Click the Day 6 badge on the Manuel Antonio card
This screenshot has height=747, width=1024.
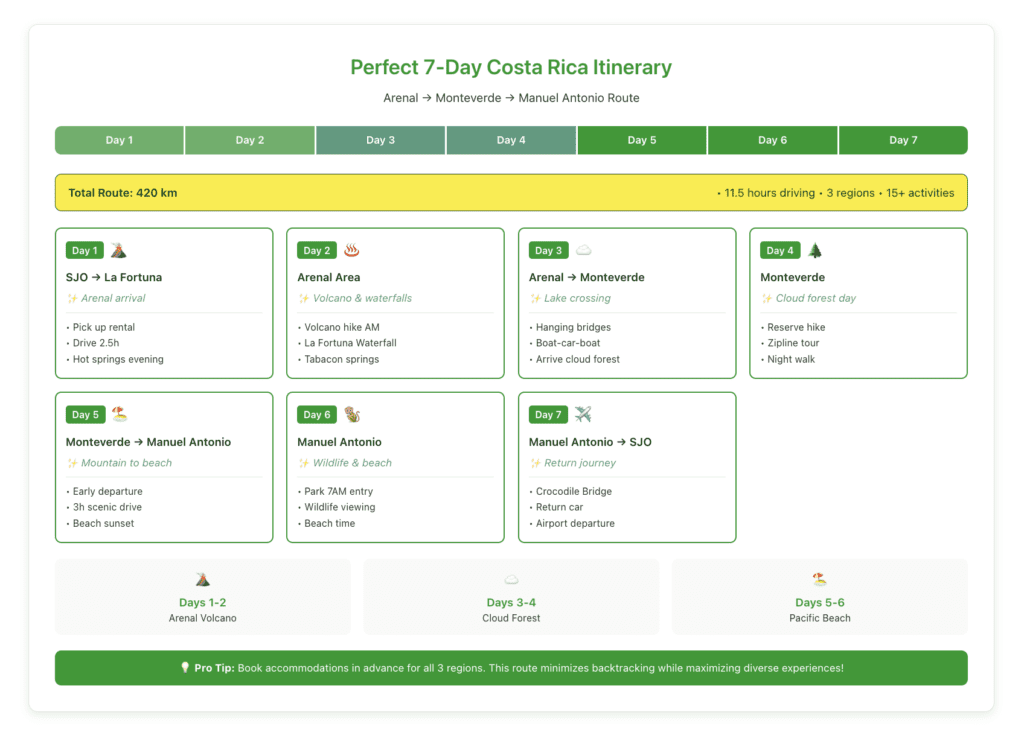pyautogui.click(x=316, y=414)
